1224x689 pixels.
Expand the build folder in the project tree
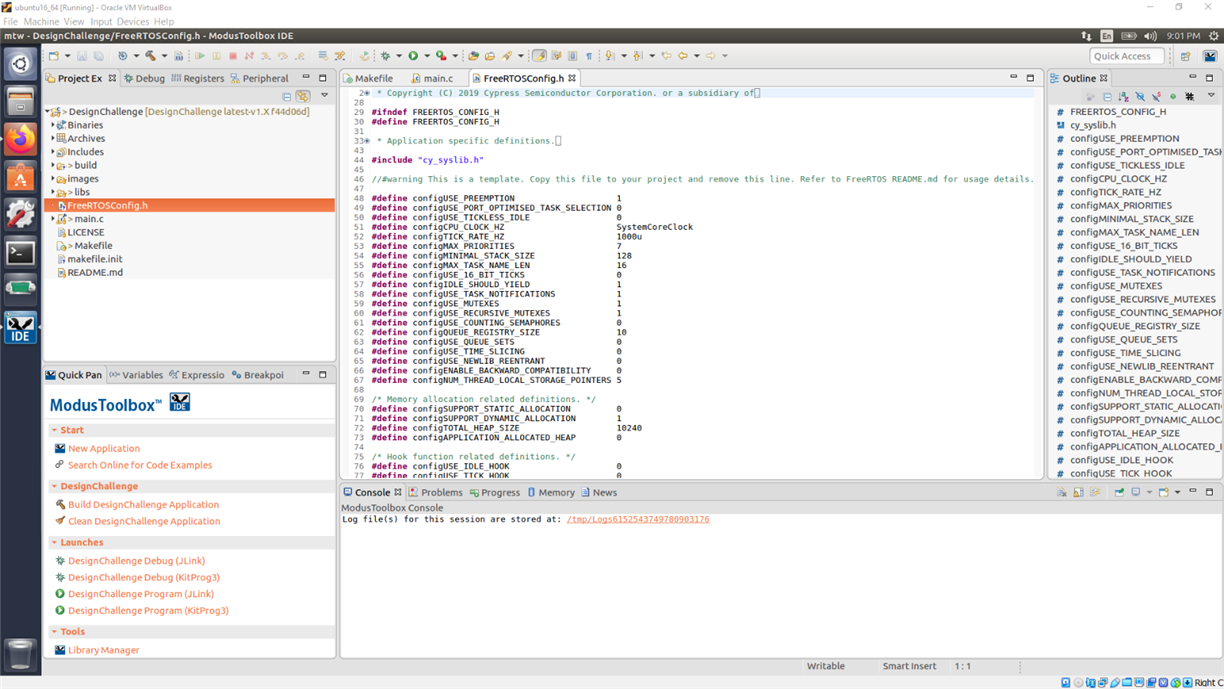pyautogui.click(x=54, y=165)
